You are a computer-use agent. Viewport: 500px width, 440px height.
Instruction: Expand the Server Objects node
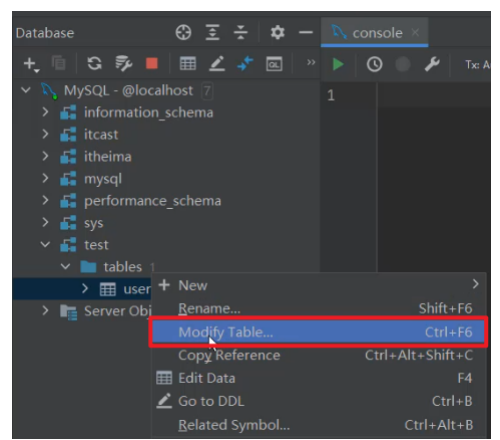coord(46,310)
